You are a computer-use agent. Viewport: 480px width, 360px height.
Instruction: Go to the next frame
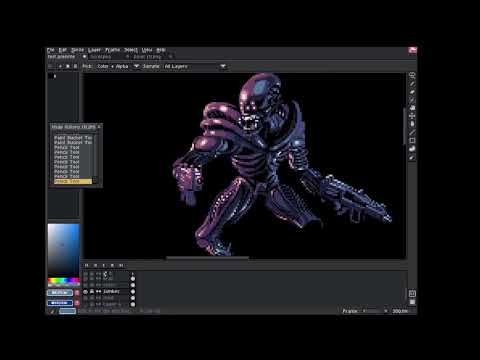pyautogui.click(x=112, y=265)
